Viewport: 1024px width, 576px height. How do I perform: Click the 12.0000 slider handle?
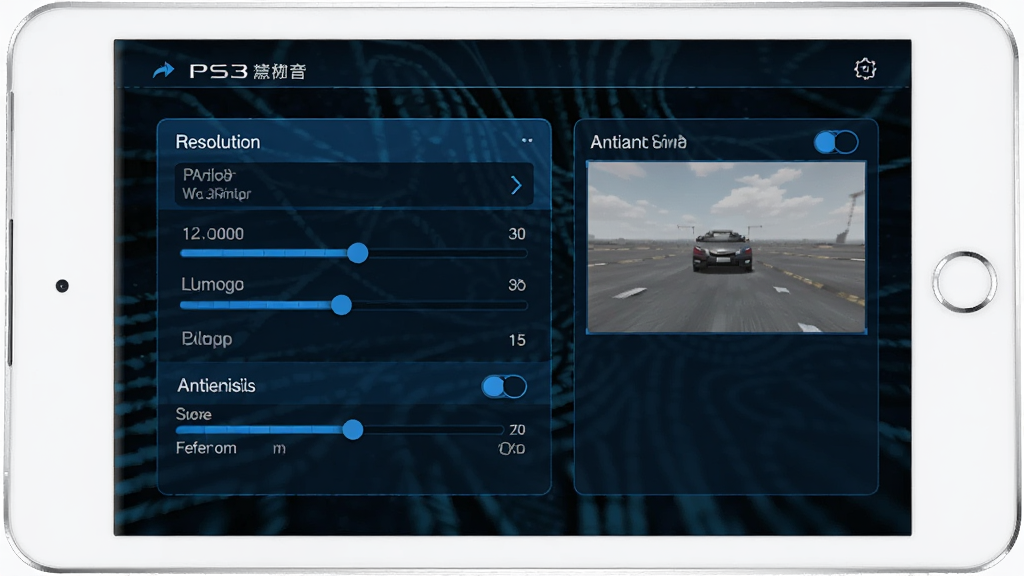click(x=357, y=253)
